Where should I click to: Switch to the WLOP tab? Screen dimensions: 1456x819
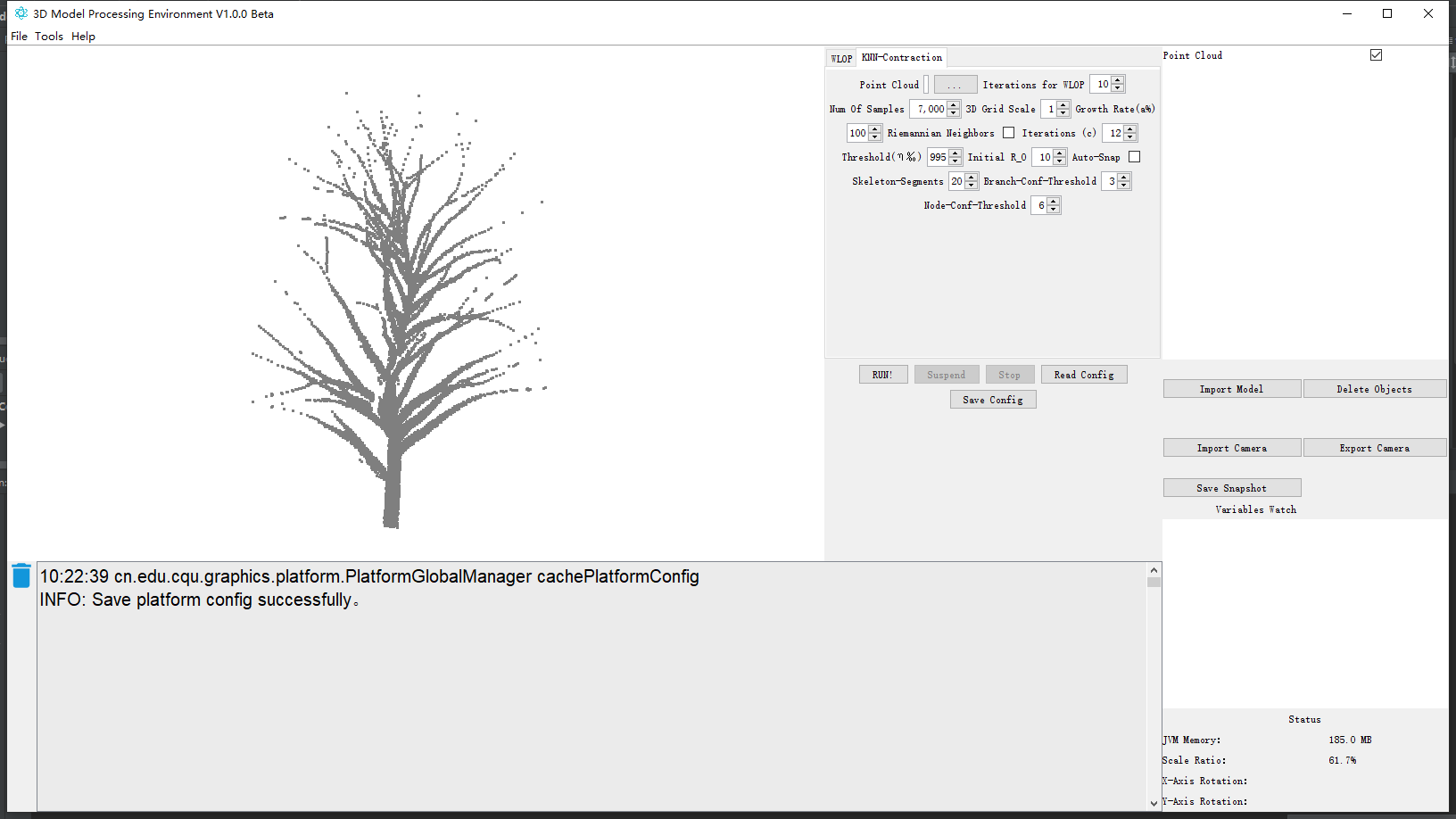[x=840, y=59]
